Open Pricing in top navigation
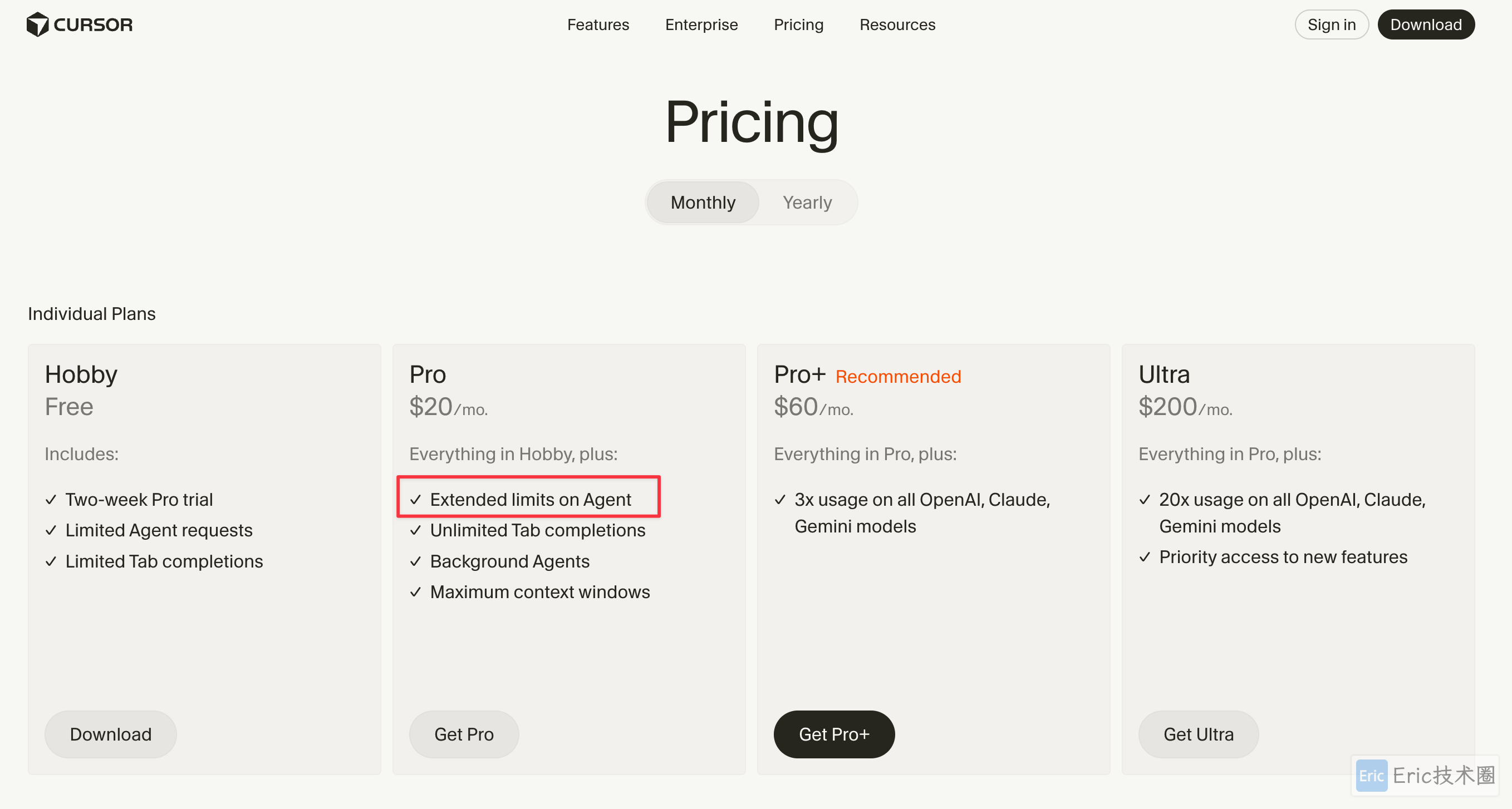This screenshot has width=1512, height=809. (x=798, y=24)
